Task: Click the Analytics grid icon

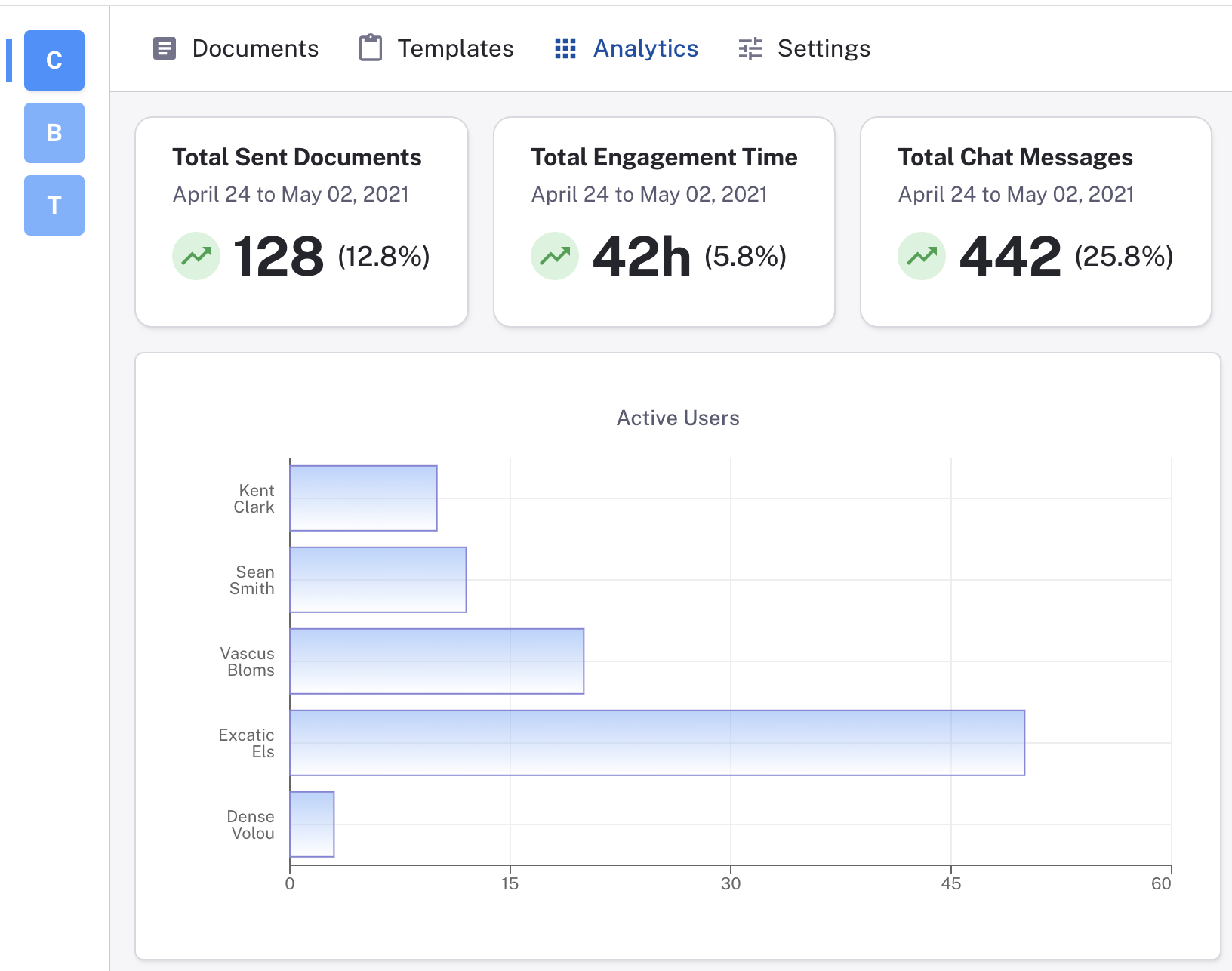Action: 565,48
